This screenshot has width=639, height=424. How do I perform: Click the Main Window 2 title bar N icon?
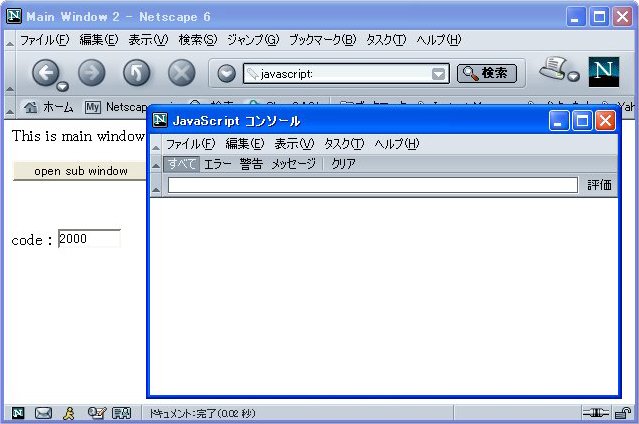(14, 16)
